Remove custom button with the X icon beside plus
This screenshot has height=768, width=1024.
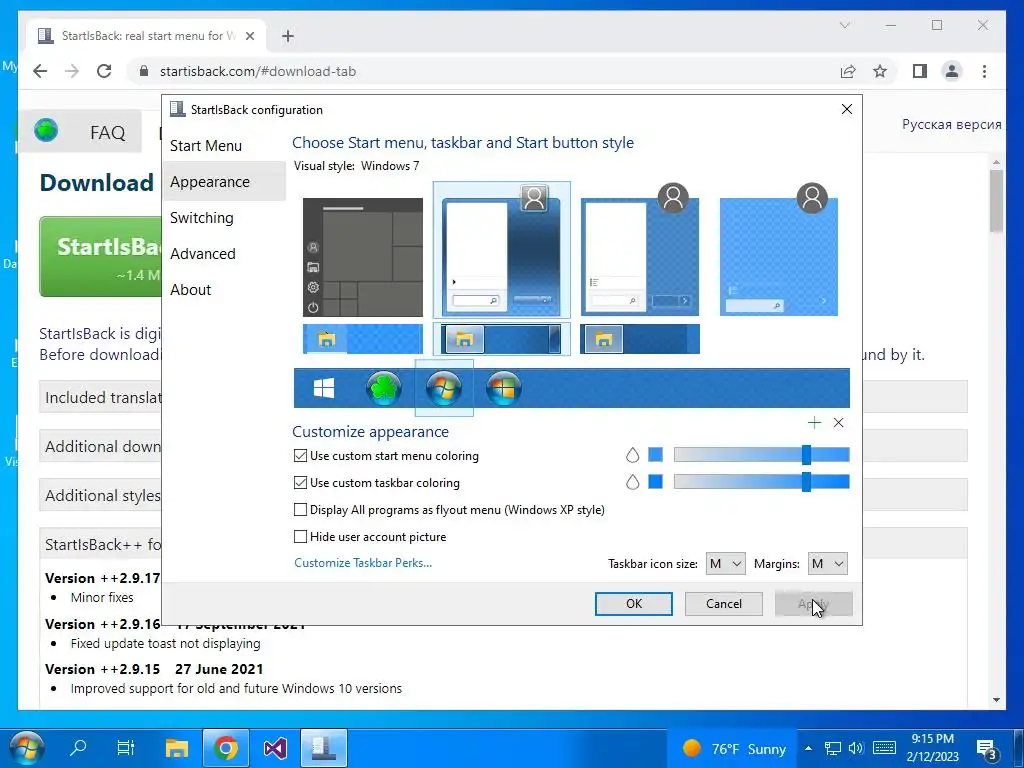[839, 423]
